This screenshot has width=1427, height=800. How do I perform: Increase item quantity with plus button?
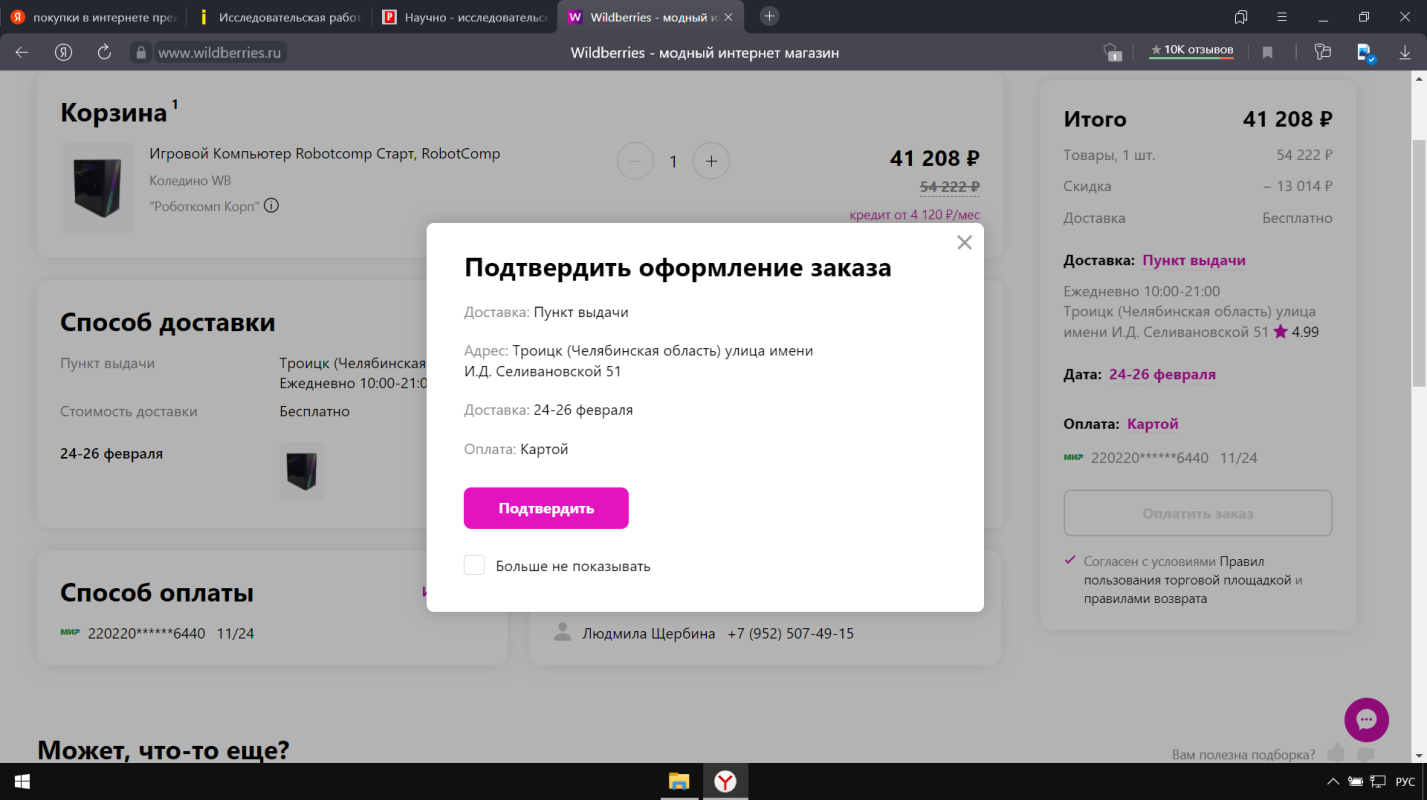[x=711, y=161]
